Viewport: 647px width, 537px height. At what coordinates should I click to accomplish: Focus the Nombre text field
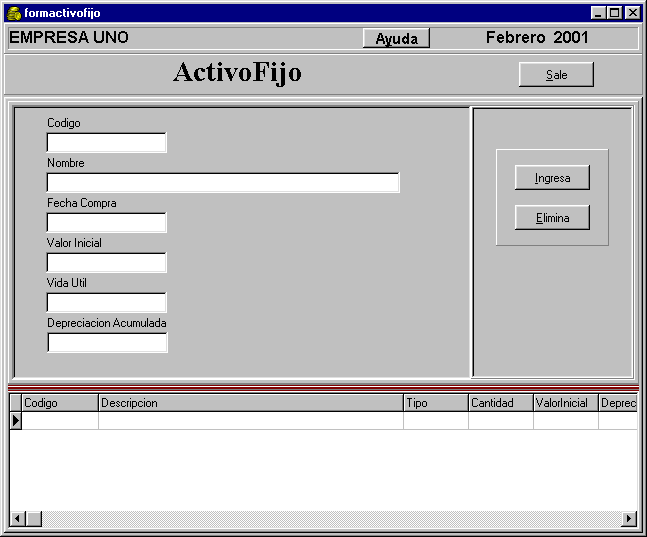click(x=223, y=182)
